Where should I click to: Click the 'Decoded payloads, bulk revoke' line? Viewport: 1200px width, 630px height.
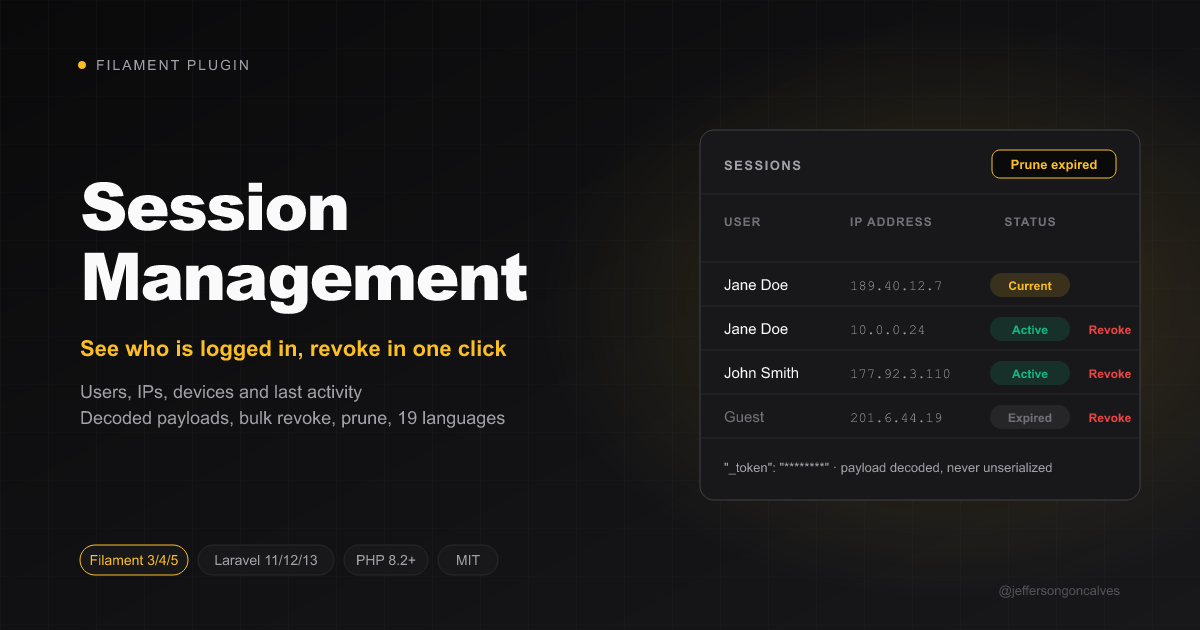pos(292,418)
